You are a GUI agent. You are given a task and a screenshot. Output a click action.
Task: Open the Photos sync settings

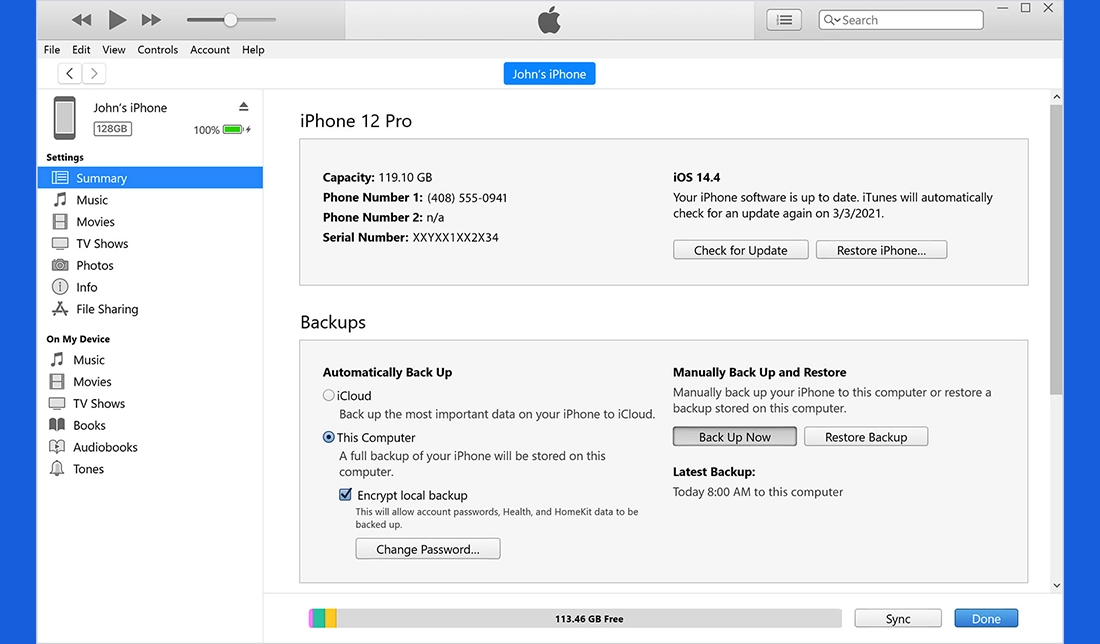pos(95,265)
